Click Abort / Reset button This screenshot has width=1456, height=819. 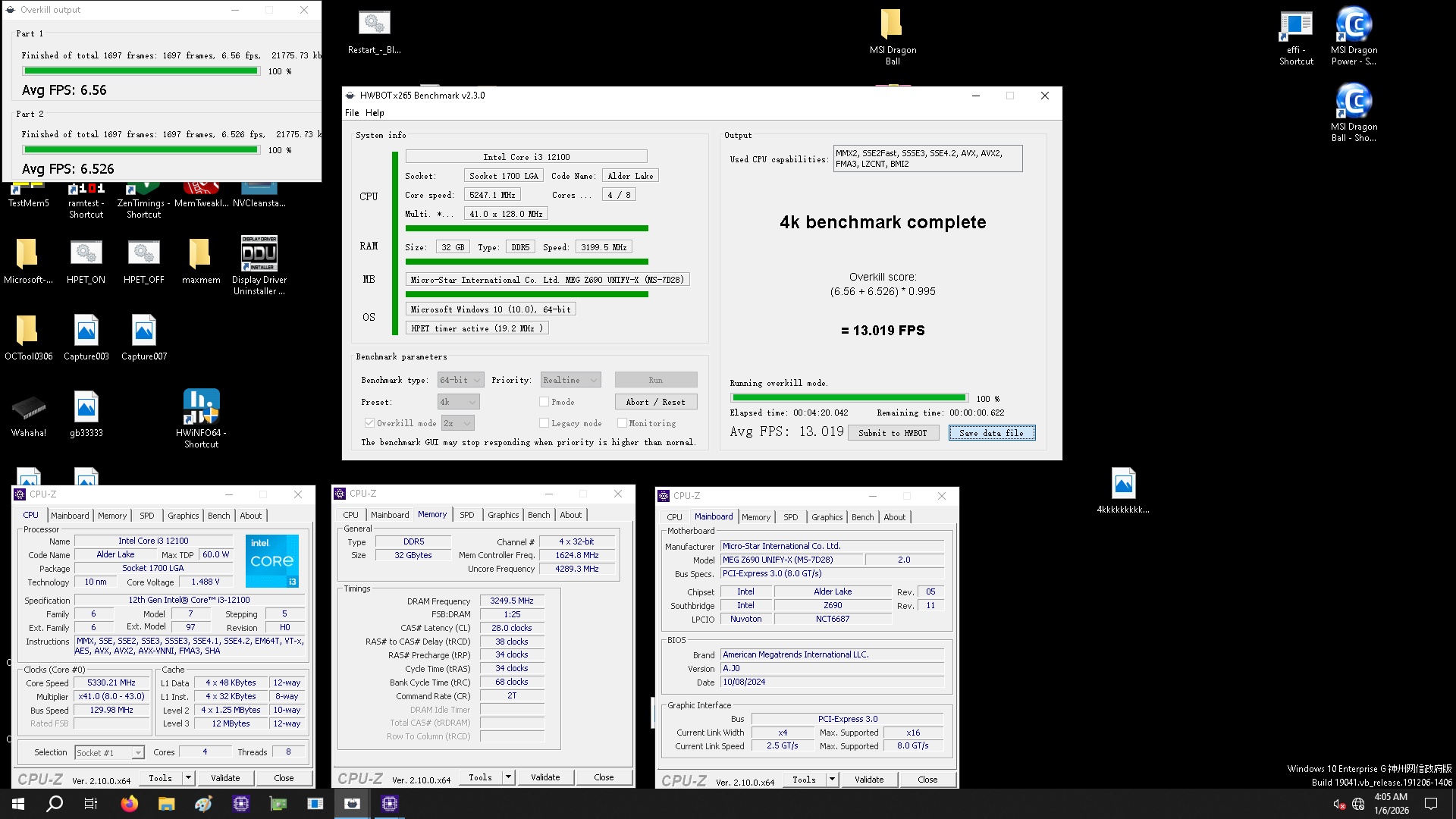coord(656,402)
